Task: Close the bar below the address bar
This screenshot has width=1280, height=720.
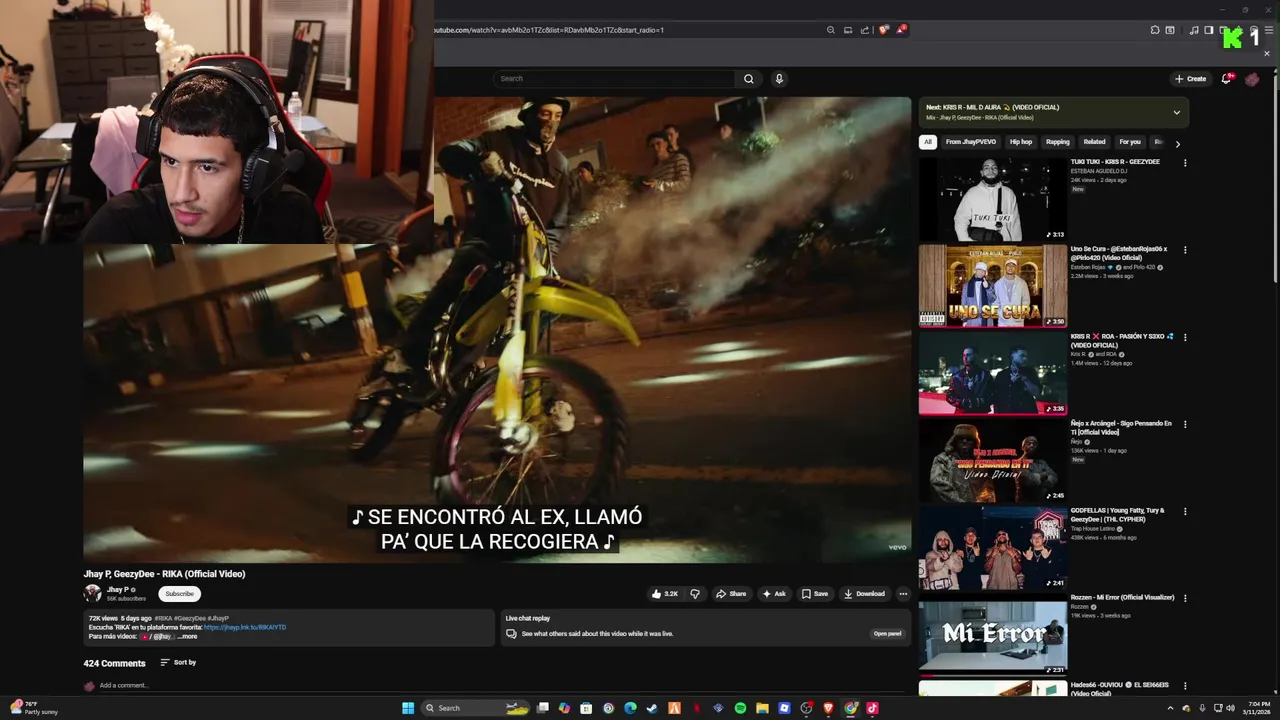Action: [1266, 52]
